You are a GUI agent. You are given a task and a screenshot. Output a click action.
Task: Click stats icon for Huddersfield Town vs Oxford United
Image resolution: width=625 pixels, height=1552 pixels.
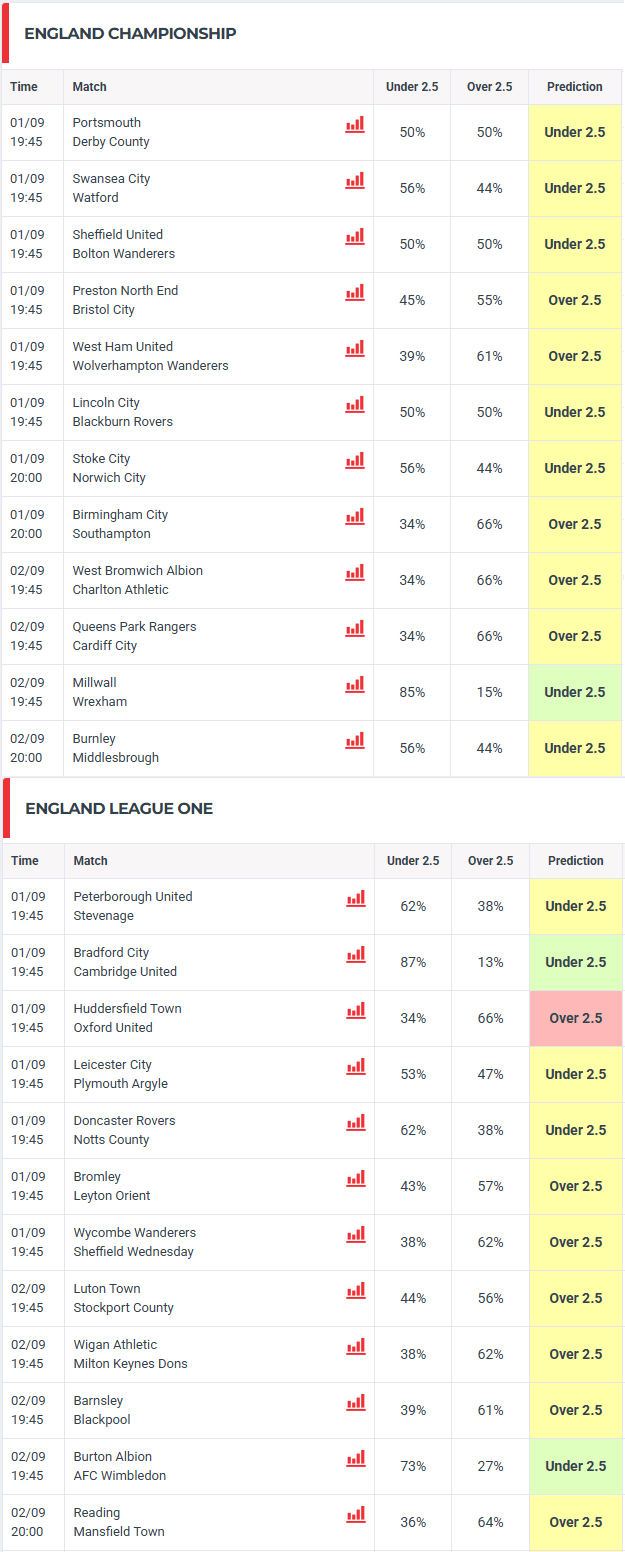(356, 1010)
